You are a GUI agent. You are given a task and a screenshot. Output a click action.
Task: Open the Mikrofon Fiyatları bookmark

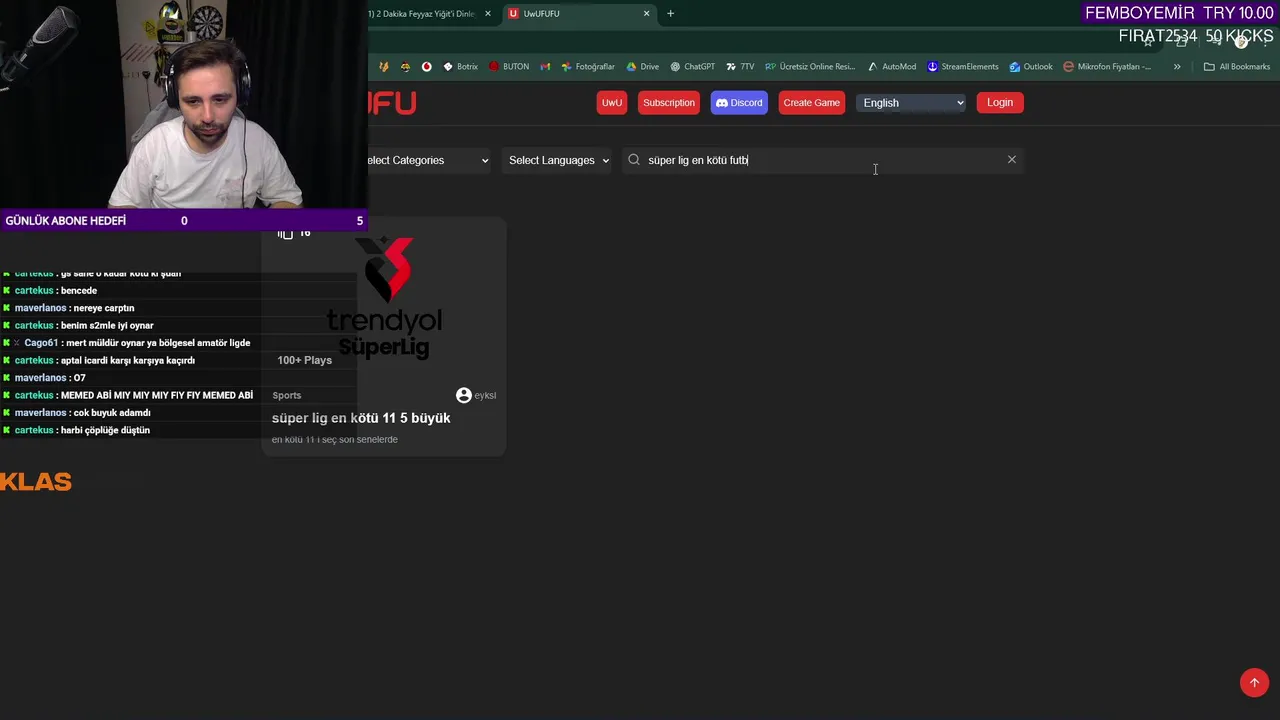(x=1107, y=67)
